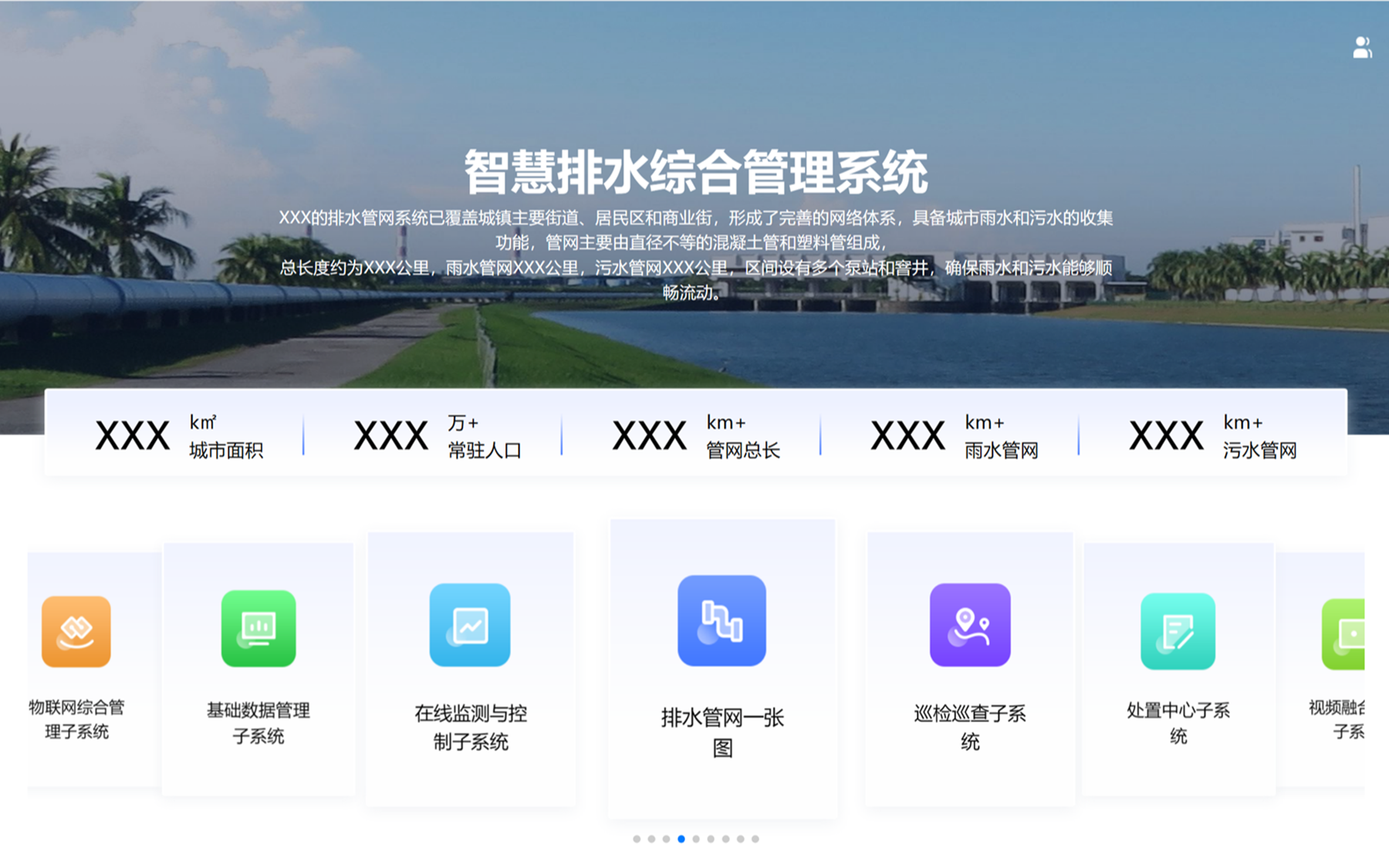
Task: Click the 智慧排水综合管理系统 heading
Action: pos(695,172)
